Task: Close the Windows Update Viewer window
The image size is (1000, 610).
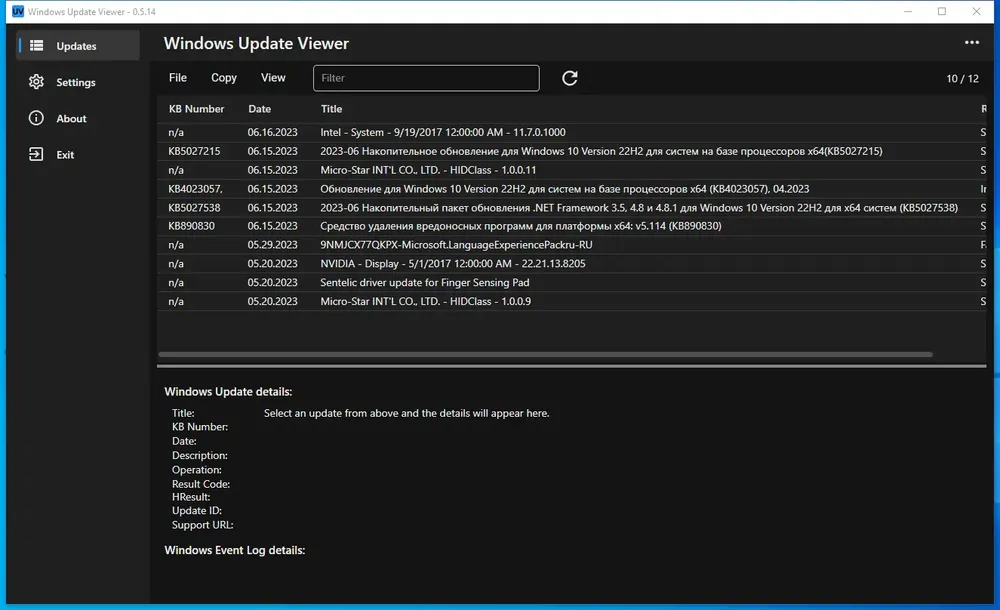Action: pyautogui.click(x=976, y=11)
